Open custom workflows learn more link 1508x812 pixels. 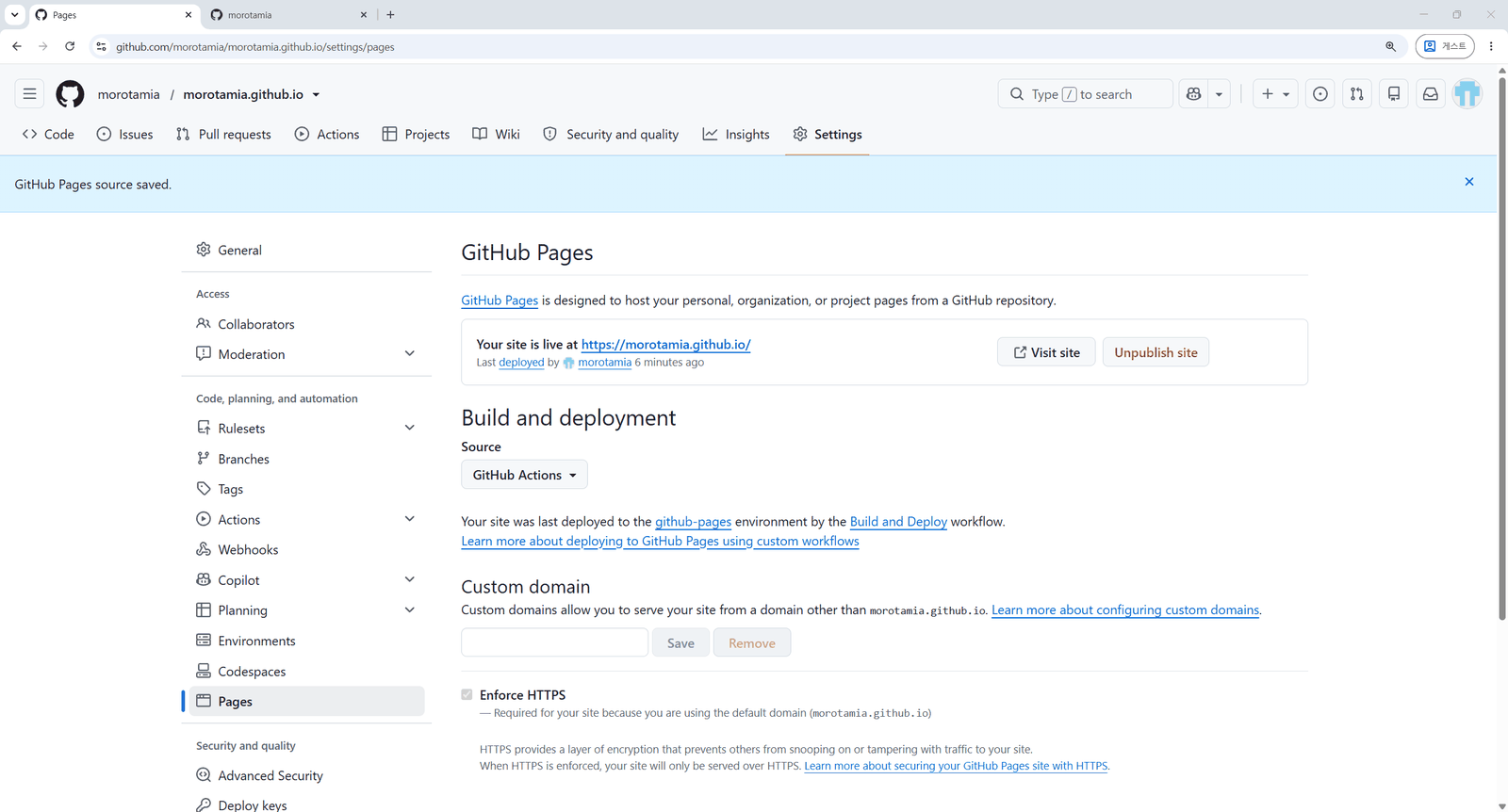point(660,542)
